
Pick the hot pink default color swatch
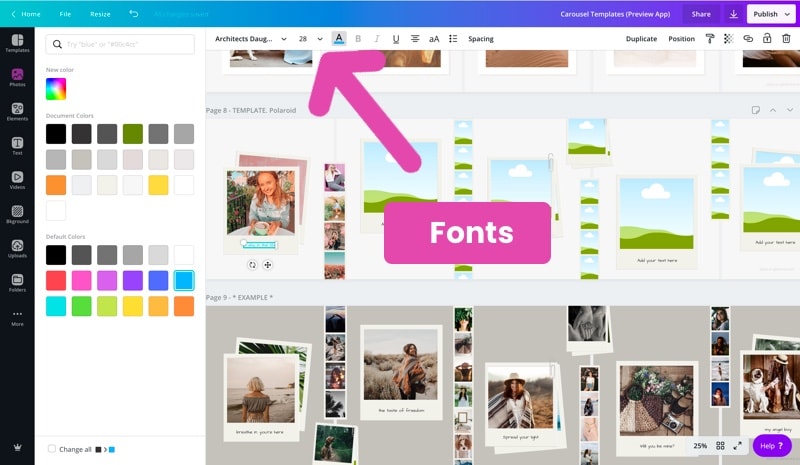click(x=81, y=280)
